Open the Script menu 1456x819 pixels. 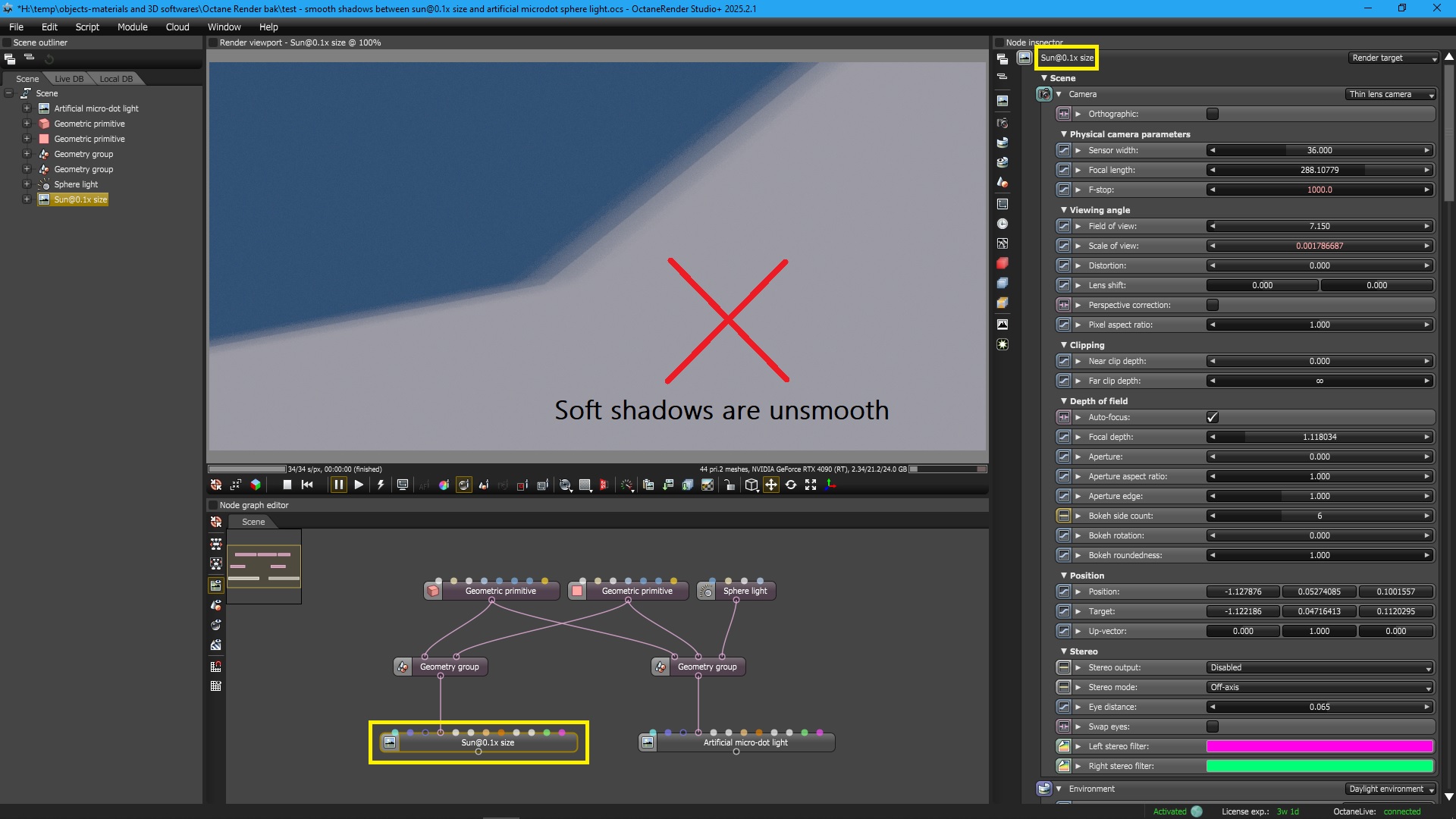coord(87,27)
